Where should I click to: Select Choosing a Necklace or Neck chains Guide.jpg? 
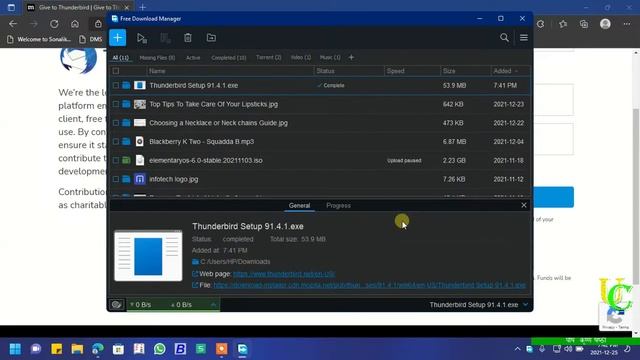pyautogui.click(x=218, y=123)
